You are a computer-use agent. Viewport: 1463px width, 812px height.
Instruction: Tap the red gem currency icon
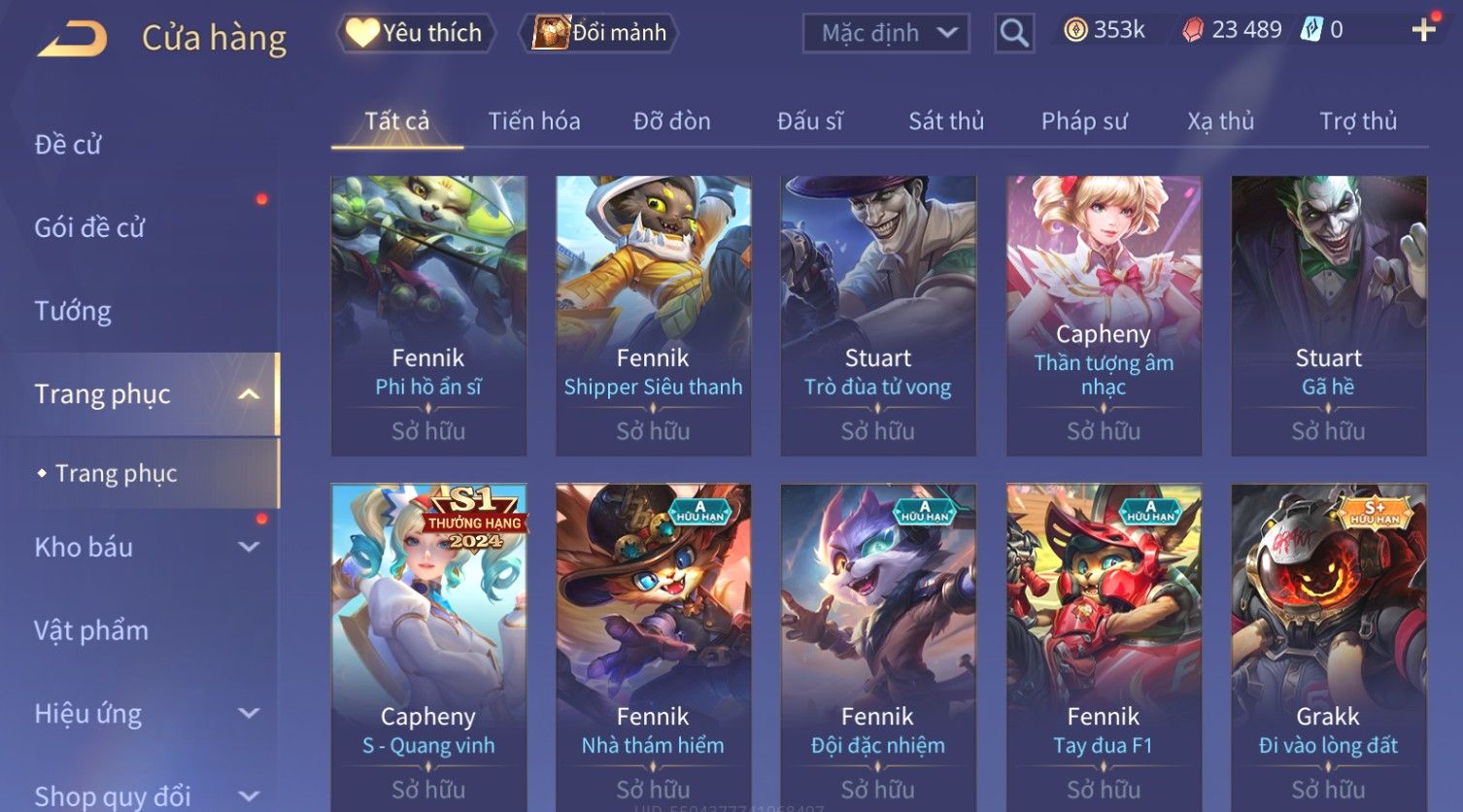(x=1193, y=31)
